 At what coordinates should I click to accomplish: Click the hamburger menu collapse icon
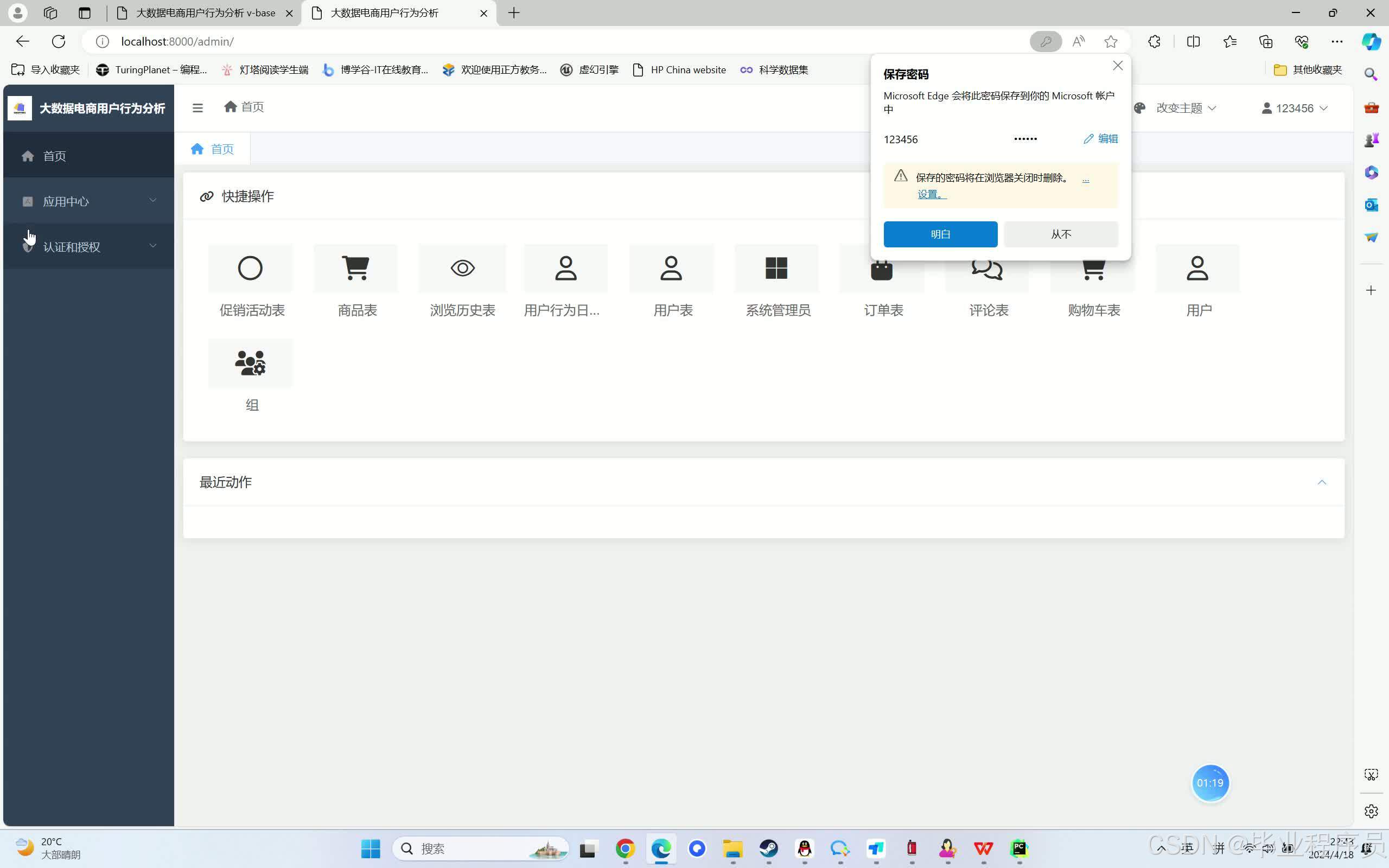[x=197, y=107]
